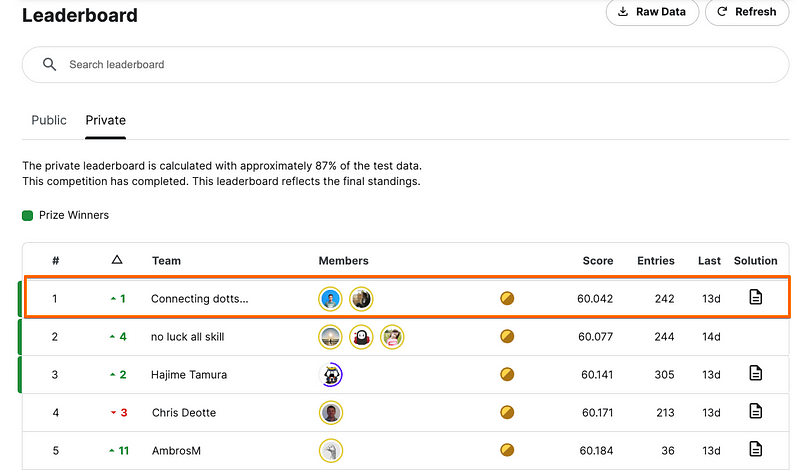The width and height of the screenshot is (800, 470).
Task: Open the no luck all skill team
Action: tap(187, 337)
